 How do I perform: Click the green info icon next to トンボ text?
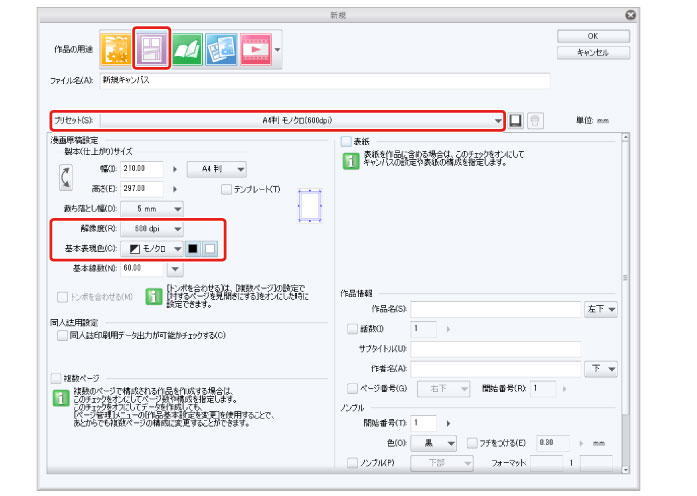tap(153, 296)
